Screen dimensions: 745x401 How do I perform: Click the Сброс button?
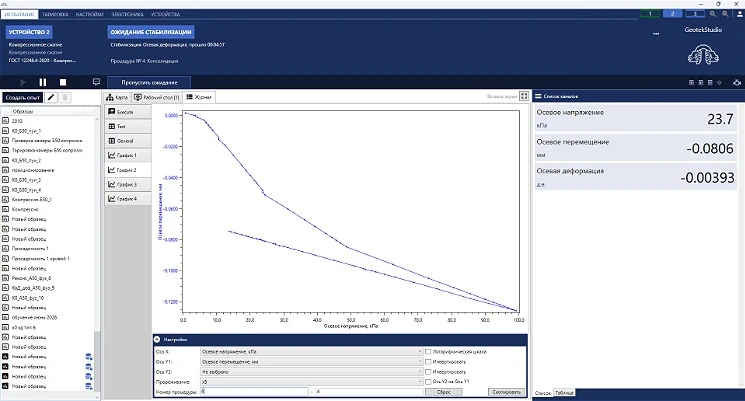[x=443, y=392]
